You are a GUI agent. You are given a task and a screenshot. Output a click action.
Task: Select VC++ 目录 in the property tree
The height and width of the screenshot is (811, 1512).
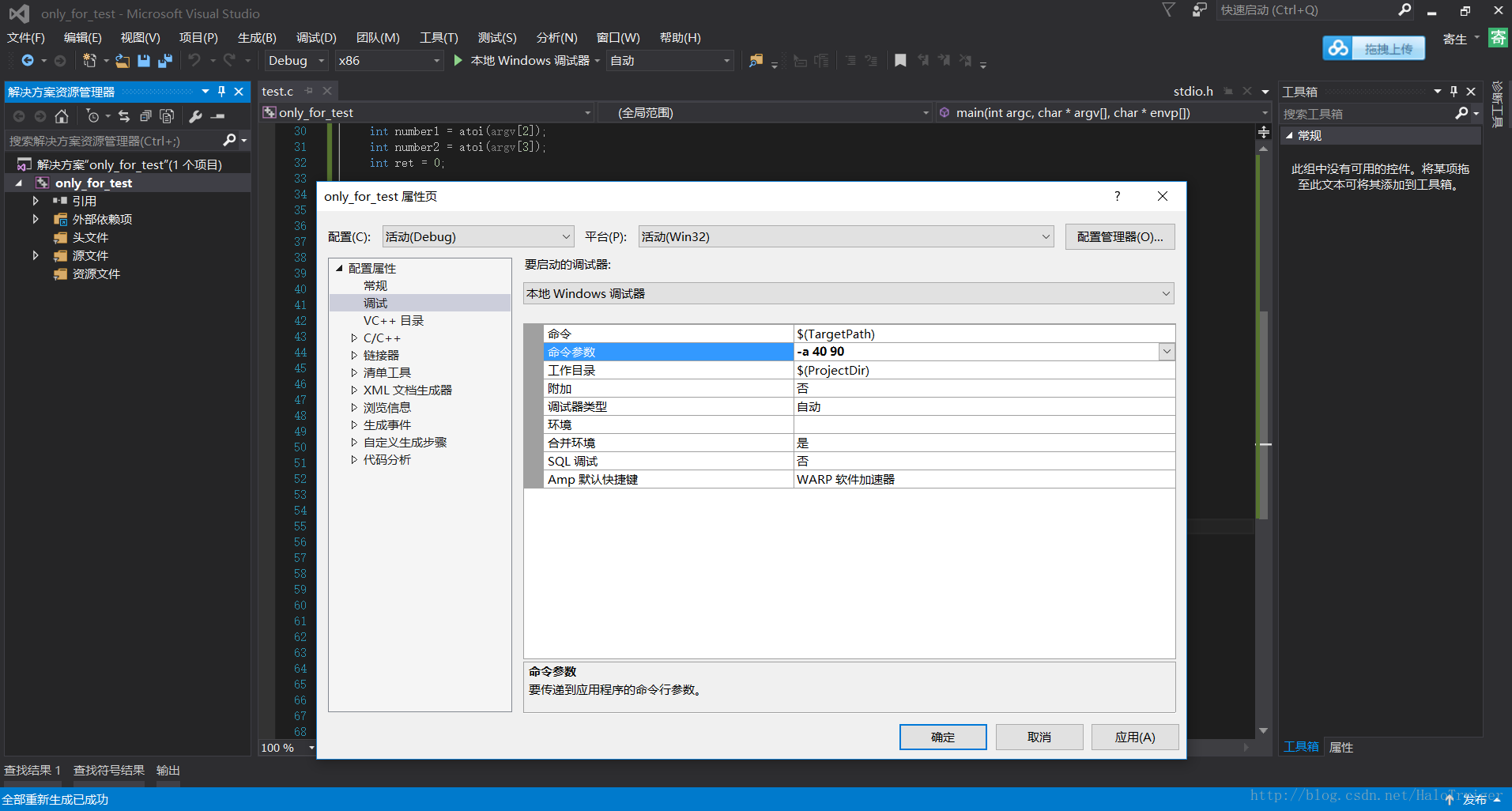pos(394,320)
